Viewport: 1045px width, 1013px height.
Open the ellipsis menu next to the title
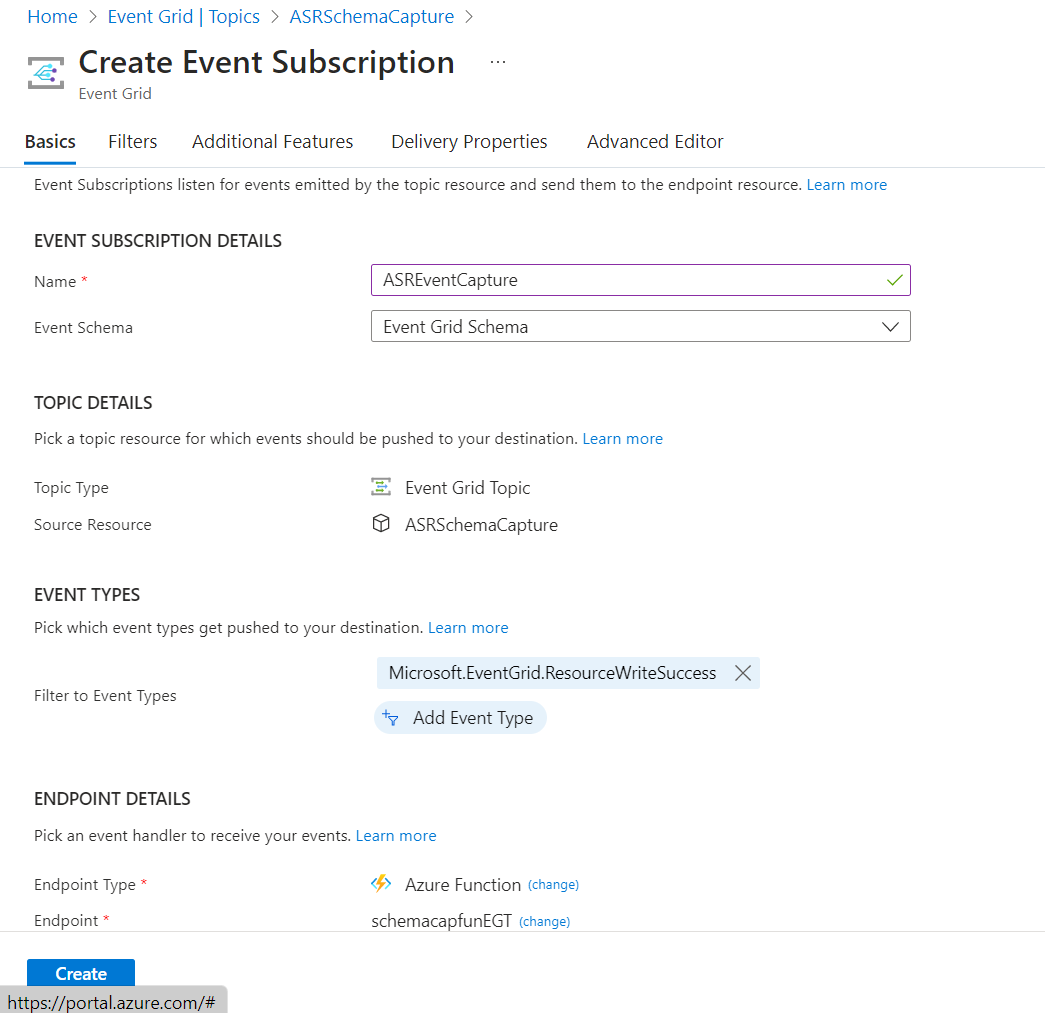tap(497, 60)
